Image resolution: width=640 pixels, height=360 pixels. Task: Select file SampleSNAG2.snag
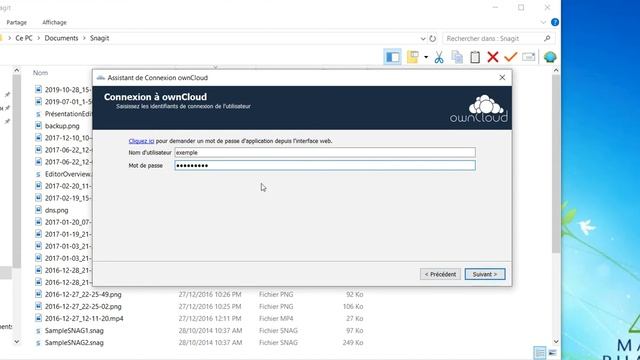pos(74,342)
